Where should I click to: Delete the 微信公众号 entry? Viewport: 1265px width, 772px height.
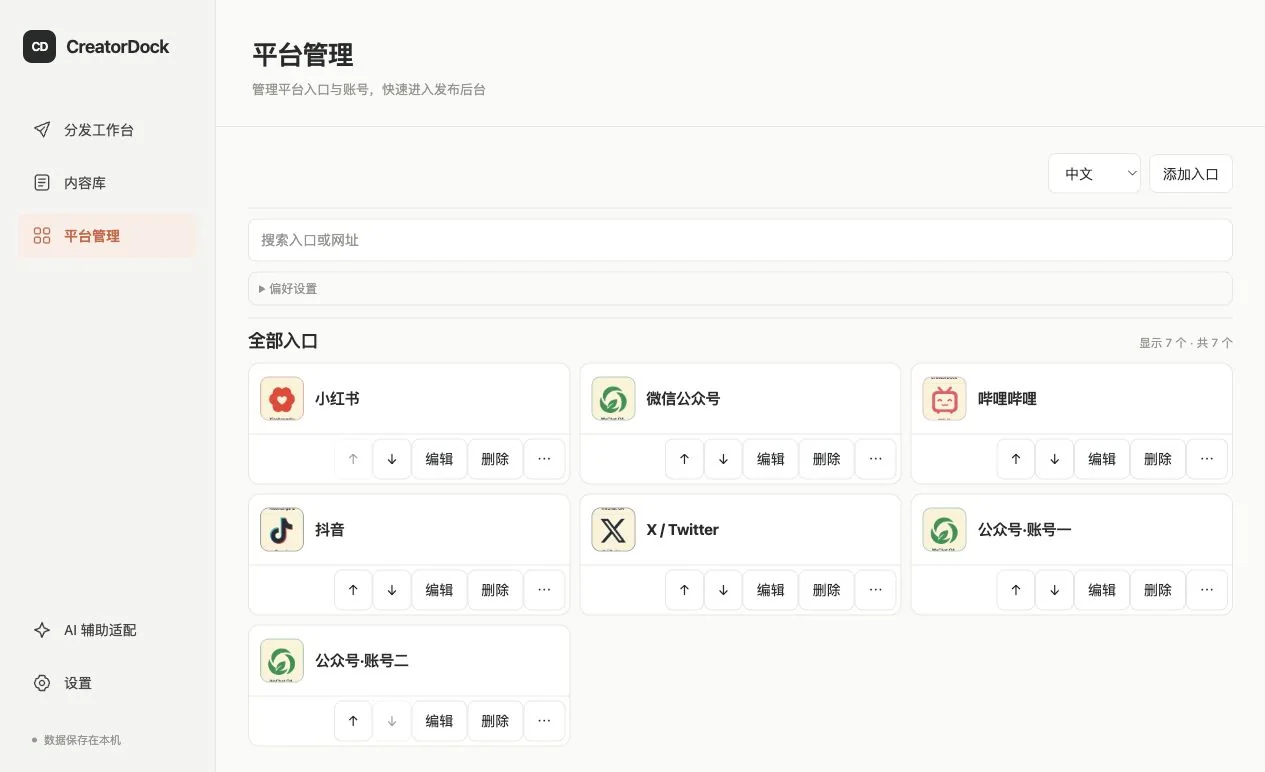(826, 459)
